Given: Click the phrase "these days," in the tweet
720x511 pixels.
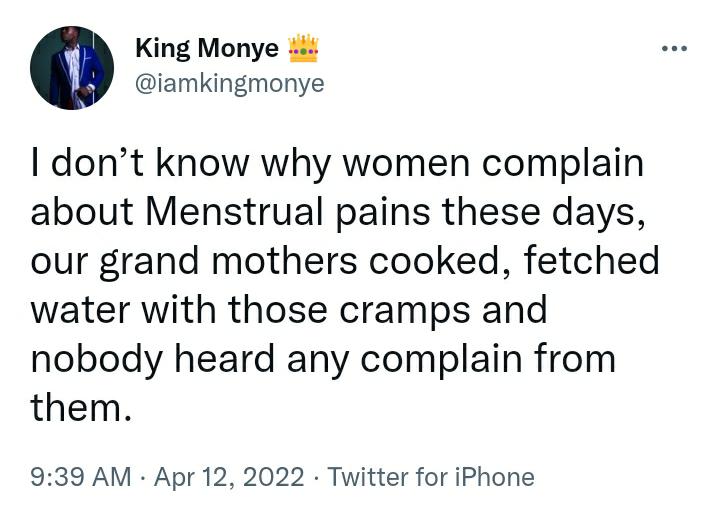Looking at the screenshot, I should tap(544, 213).
